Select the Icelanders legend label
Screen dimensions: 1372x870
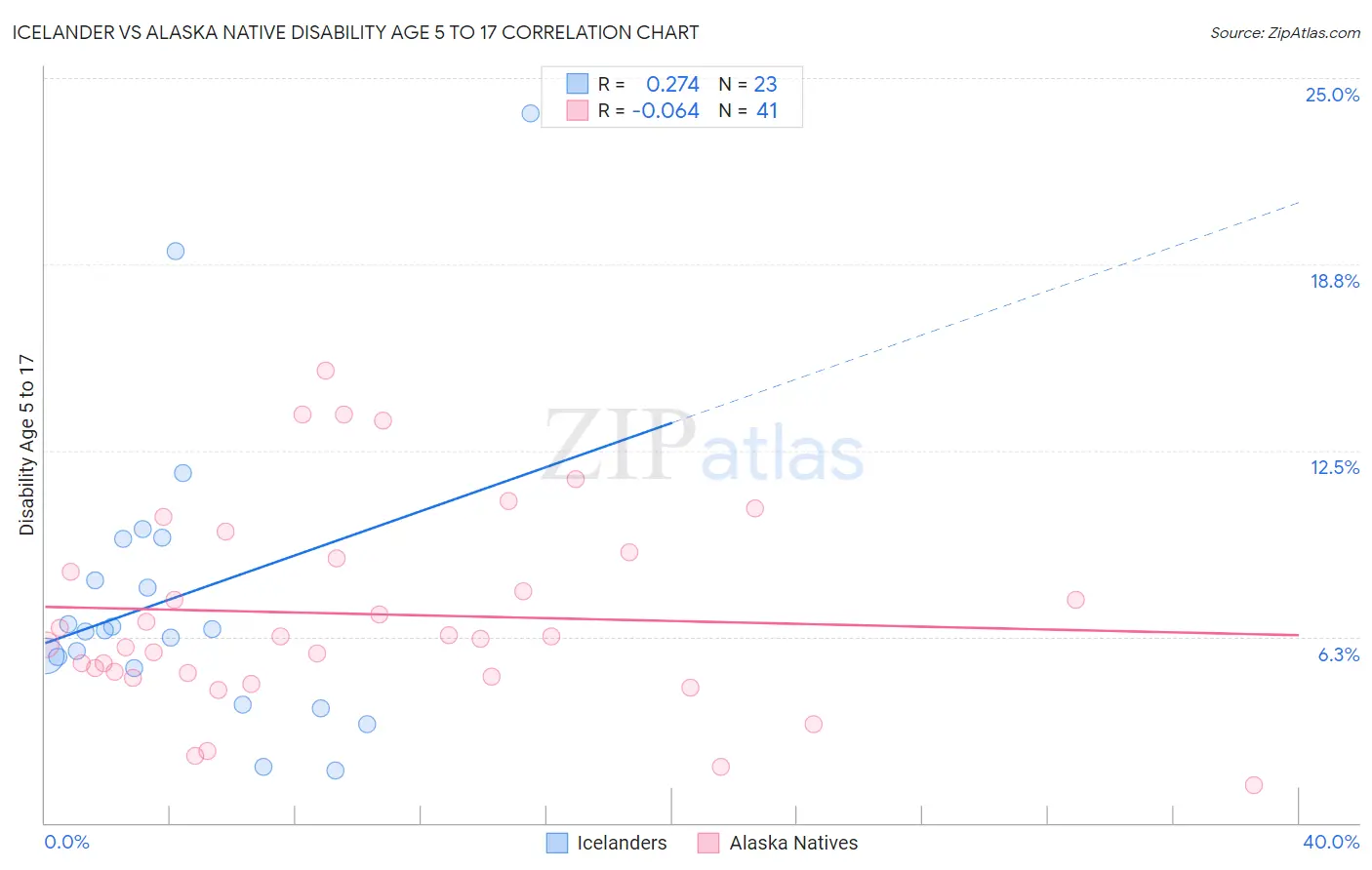tap(622, 843)
